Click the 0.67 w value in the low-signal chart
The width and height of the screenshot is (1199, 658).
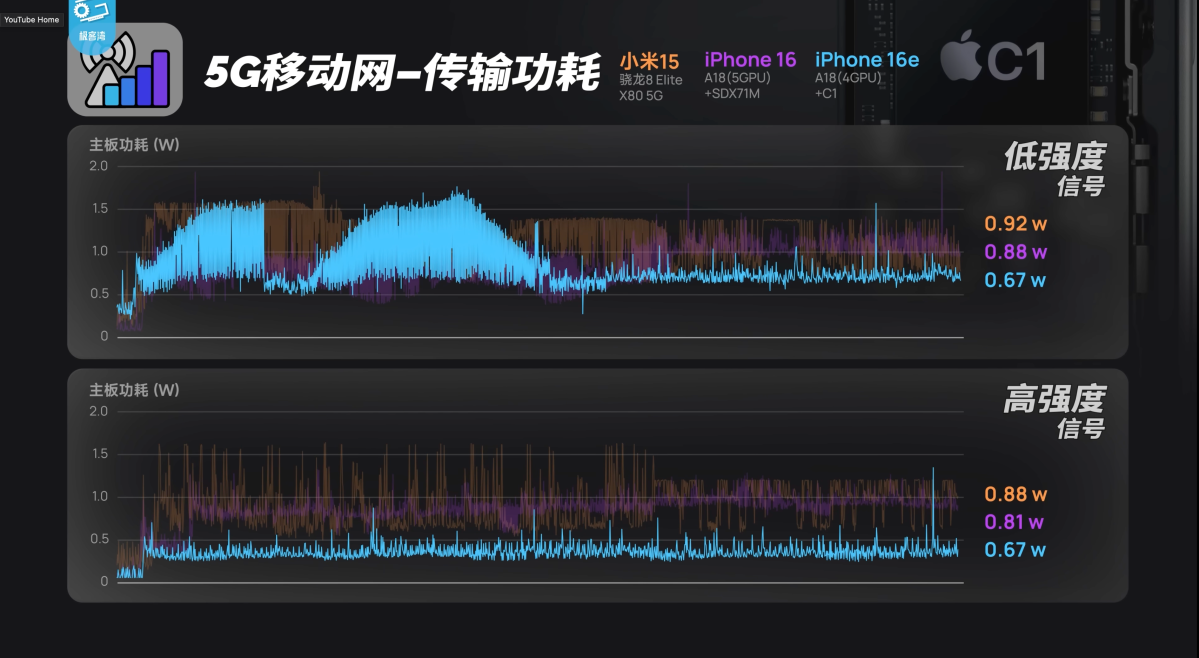pos(1015,280)
